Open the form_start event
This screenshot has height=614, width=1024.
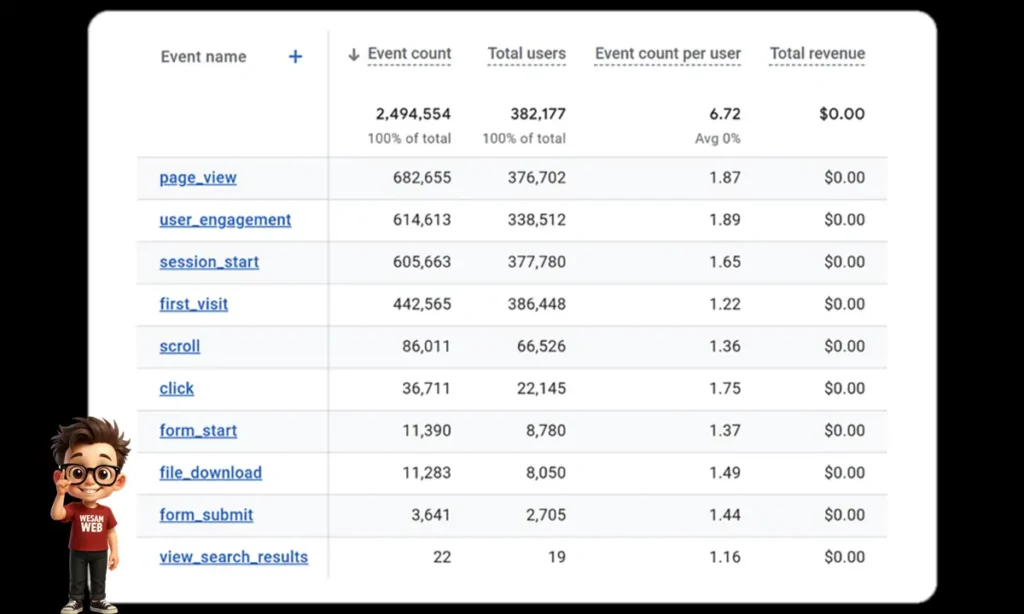coord(198,431)
